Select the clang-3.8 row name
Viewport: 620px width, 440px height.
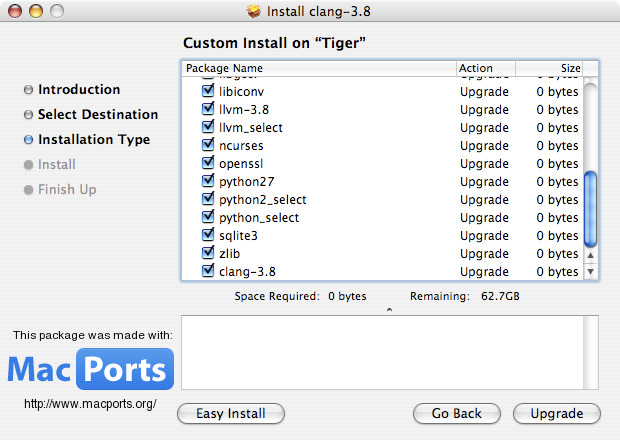point(247,272)
